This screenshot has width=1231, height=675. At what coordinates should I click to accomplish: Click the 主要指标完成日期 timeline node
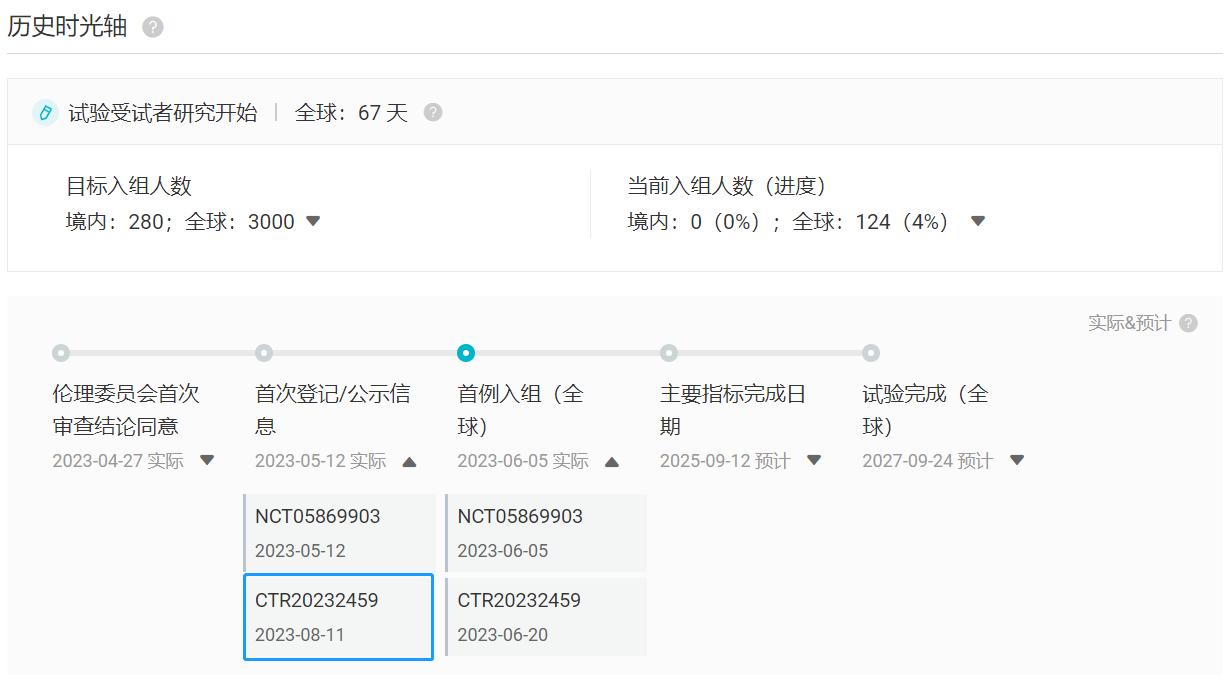tap(669, 353)
